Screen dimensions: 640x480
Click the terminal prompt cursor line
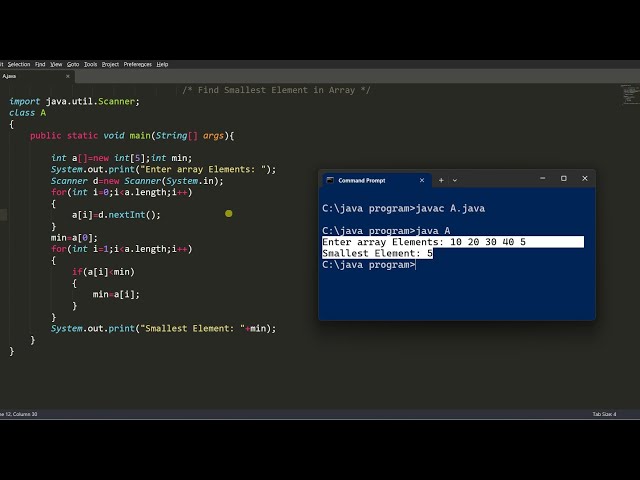(x=369, y=265)
